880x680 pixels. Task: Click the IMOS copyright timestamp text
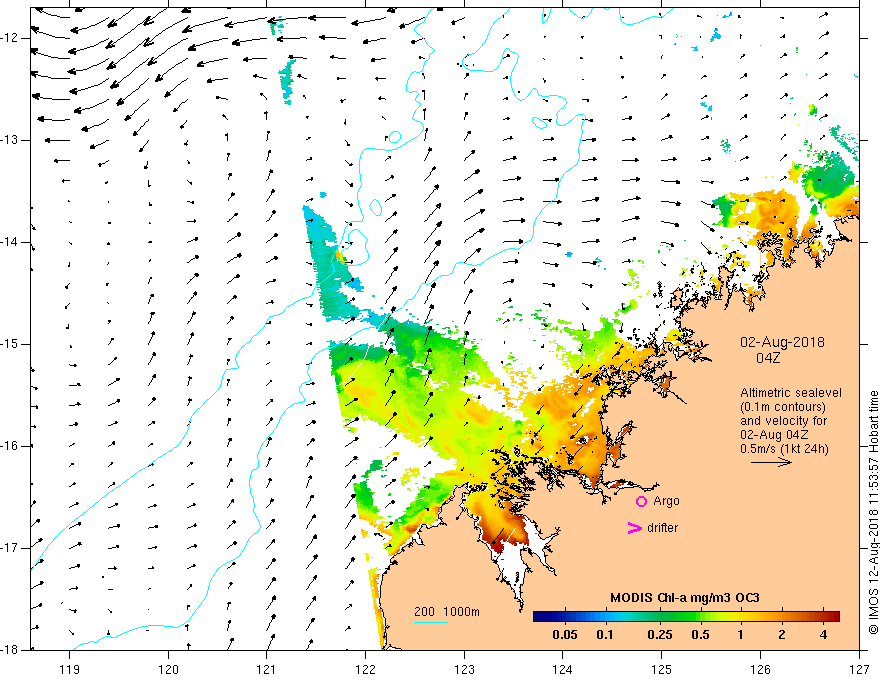pos(873,512)
